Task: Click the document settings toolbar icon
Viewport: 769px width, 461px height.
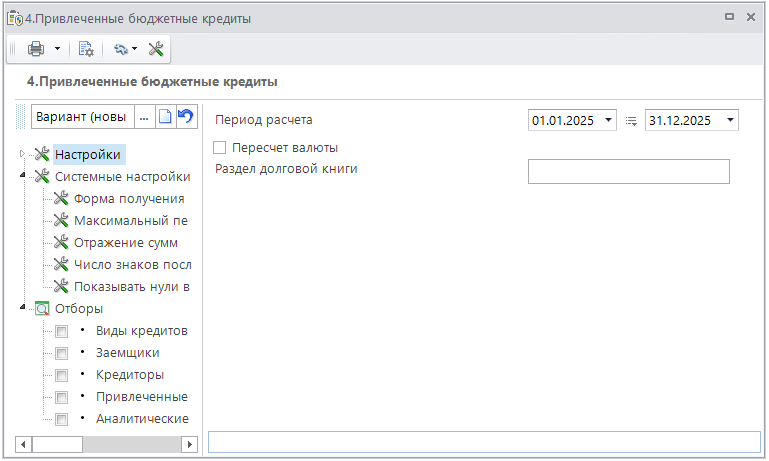Action: (86, 48)
